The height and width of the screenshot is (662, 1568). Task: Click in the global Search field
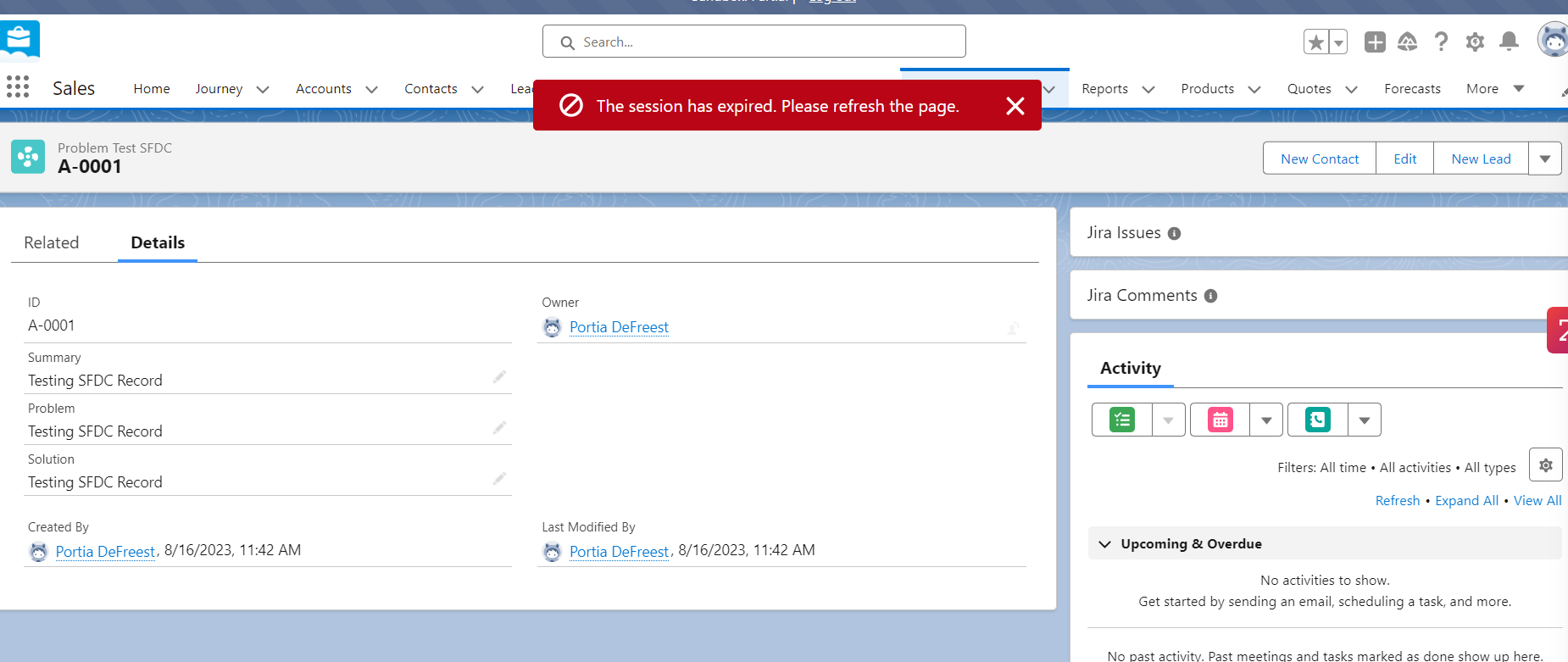(754, 42)
